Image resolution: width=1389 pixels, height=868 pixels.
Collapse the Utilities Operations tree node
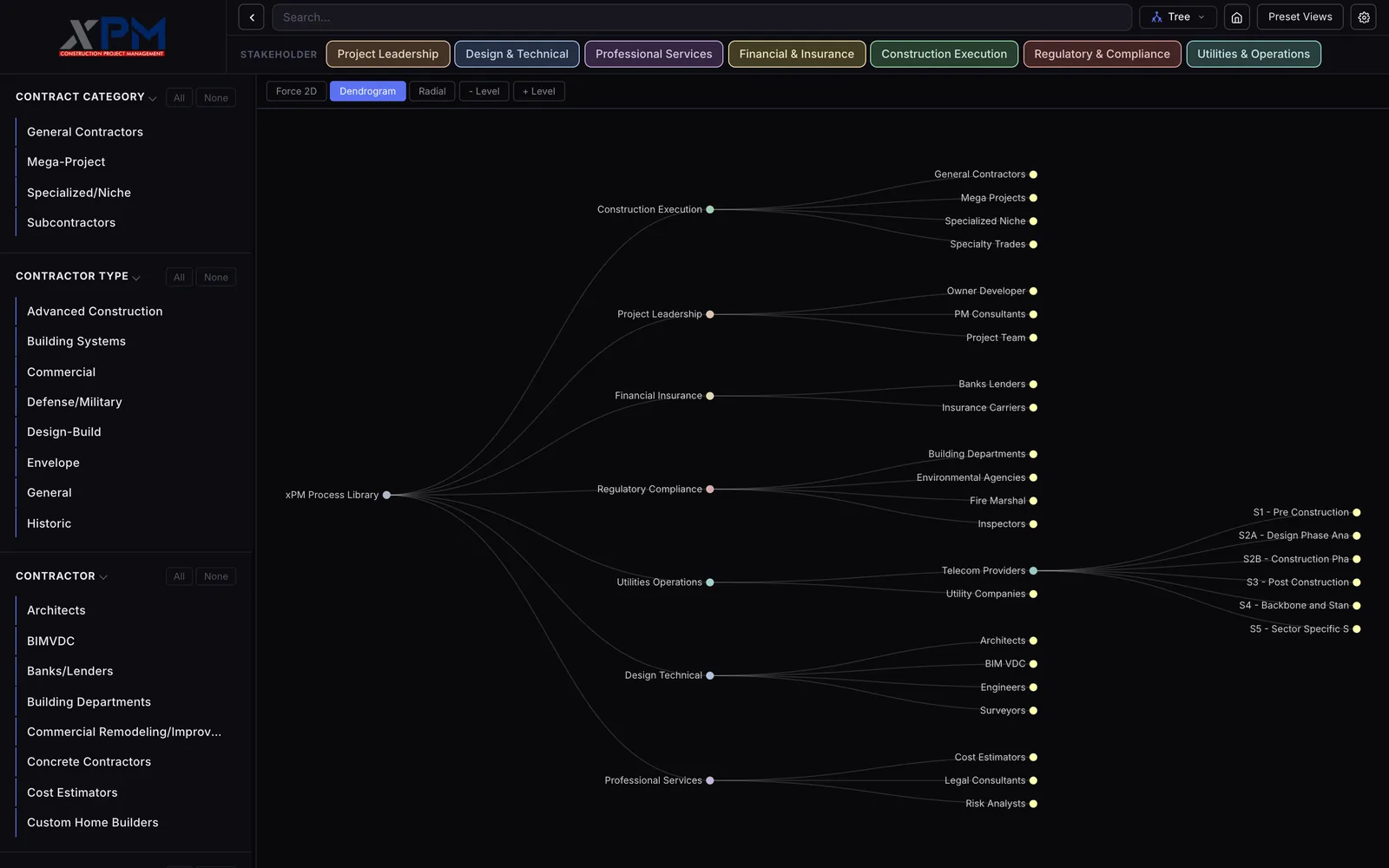click(710, 582)
